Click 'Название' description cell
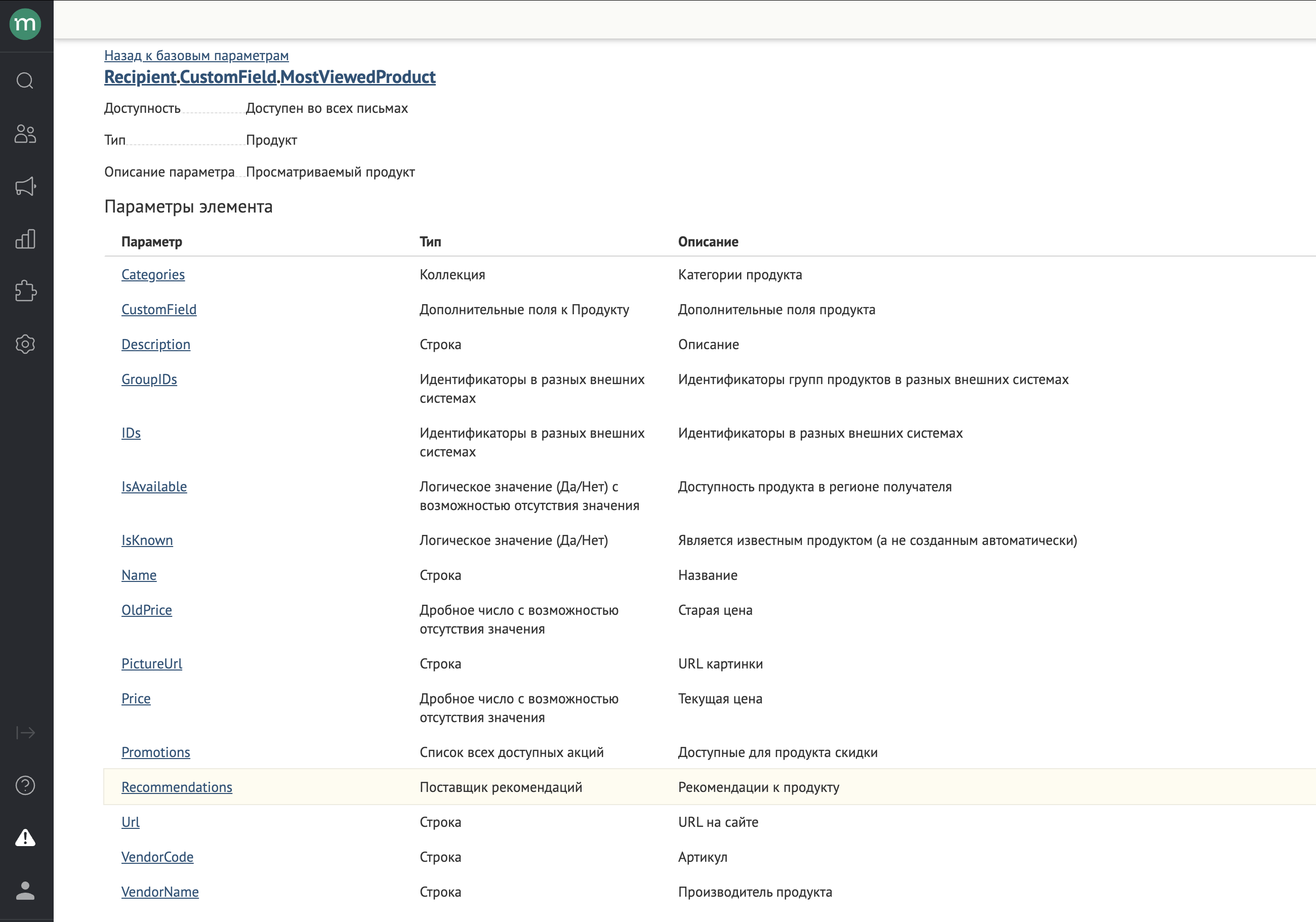Screen dimensions: 1316x922 click(x=708, y=575)
